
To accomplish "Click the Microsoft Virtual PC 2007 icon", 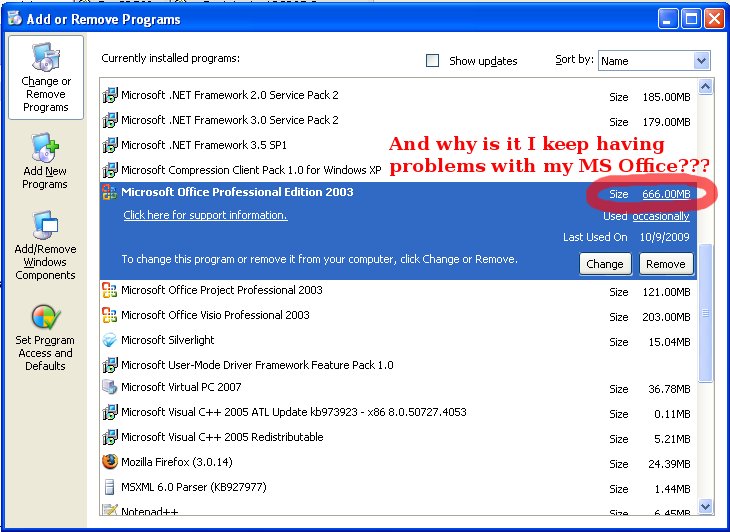I will pos(110,388).
